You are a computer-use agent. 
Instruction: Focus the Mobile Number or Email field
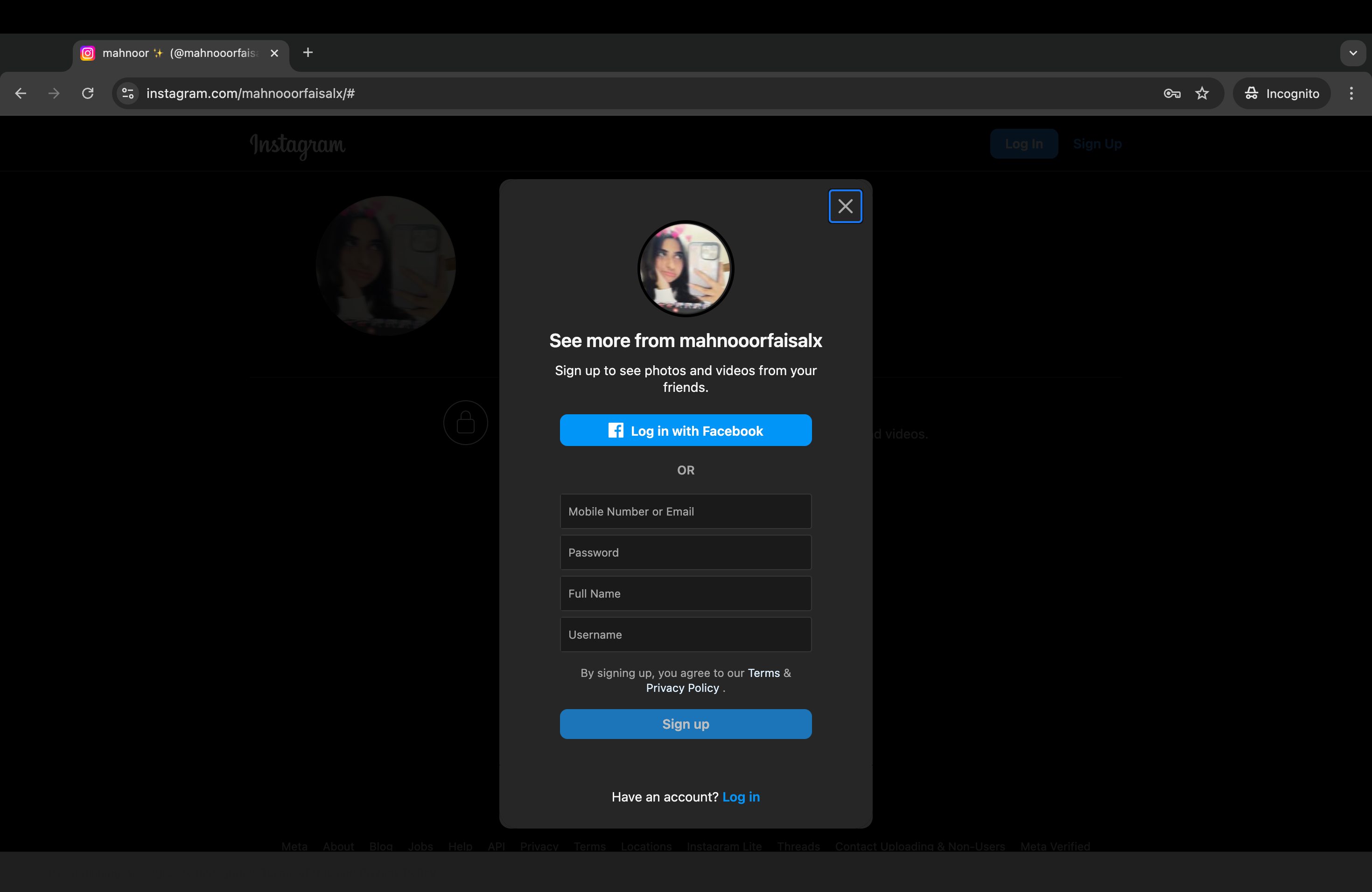pyautogui.click(x=686, y=511)
